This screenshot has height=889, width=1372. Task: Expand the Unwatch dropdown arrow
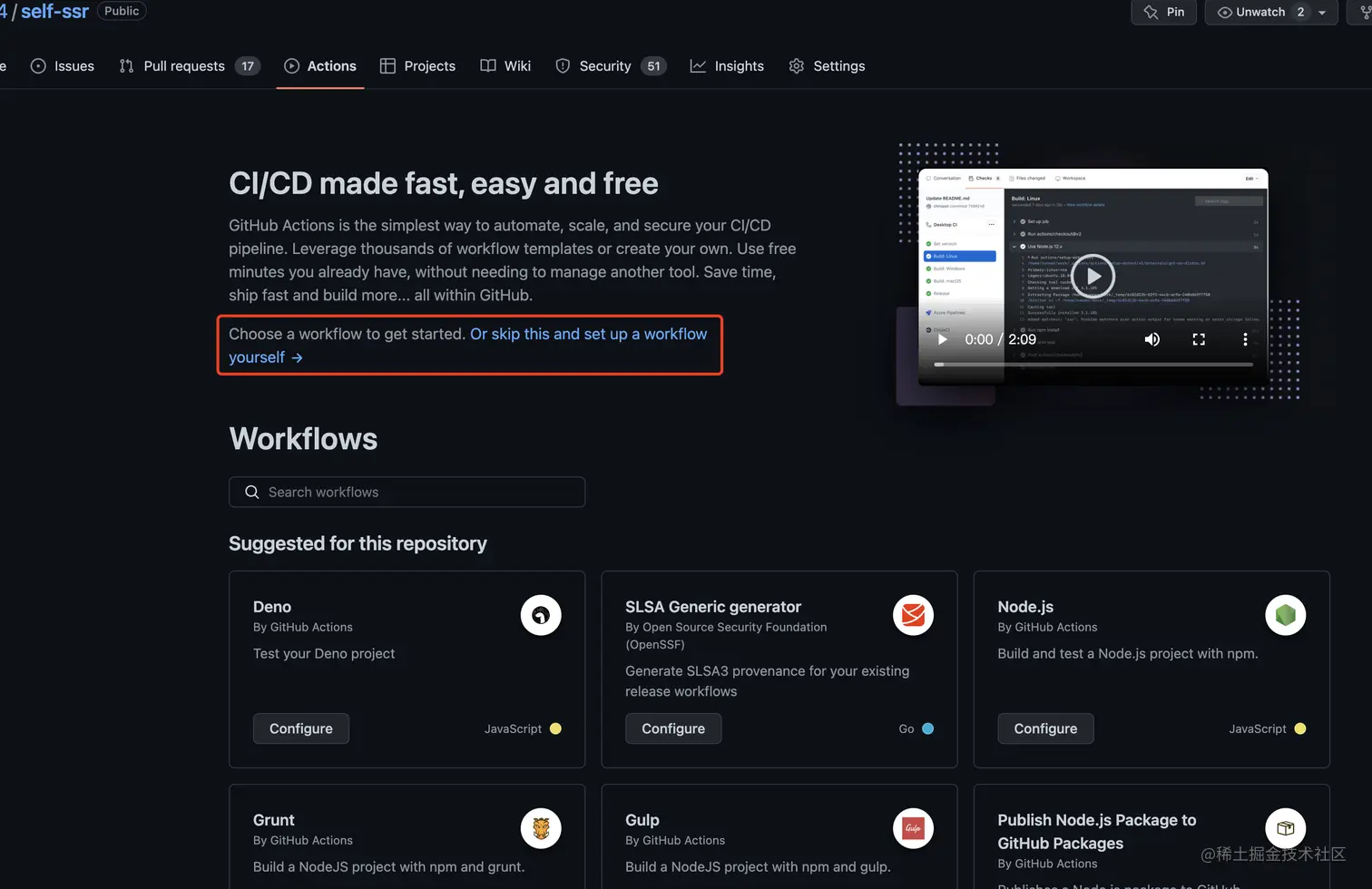pos(1322,13)
